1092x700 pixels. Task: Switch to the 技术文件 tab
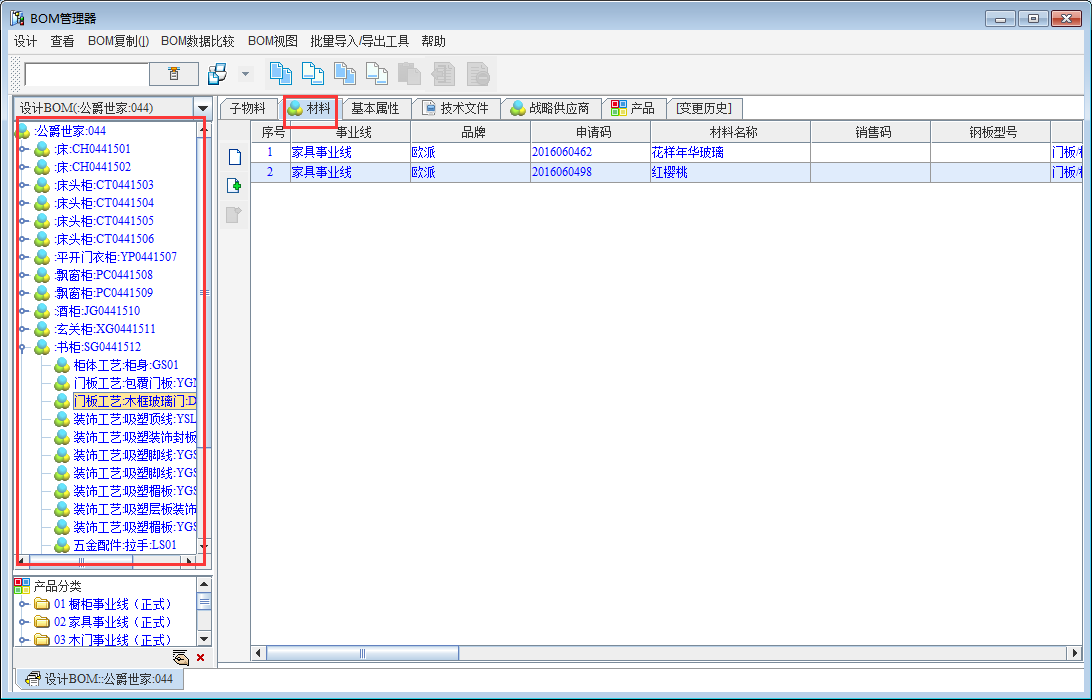point(456,108)
